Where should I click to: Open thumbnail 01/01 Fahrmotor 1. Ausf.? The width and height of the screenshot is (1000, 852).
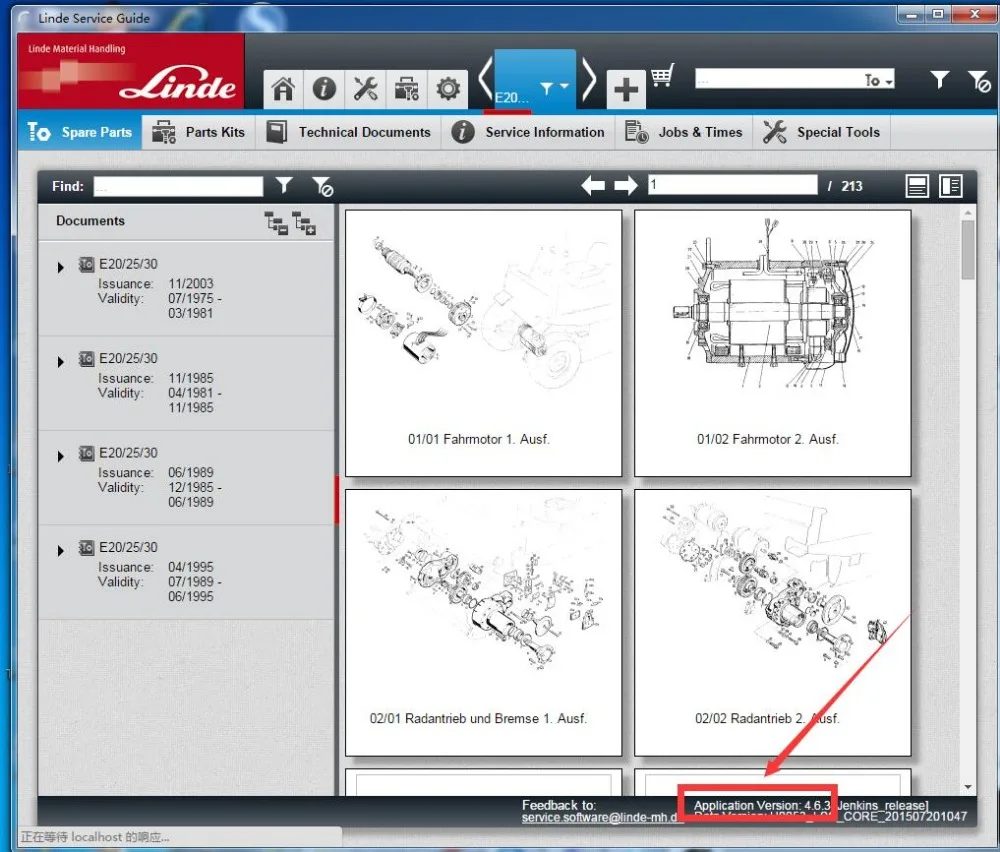[x=483, y=343]
